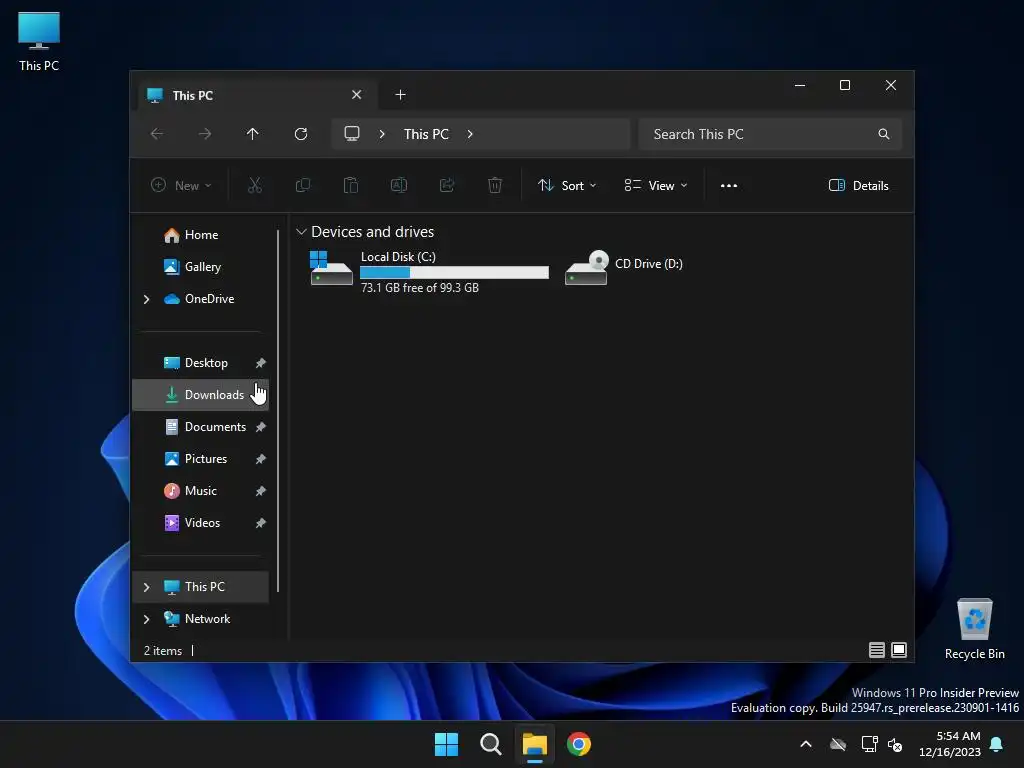Go back with the left arrow
The image size is (1024, 768).
[157, 134]
